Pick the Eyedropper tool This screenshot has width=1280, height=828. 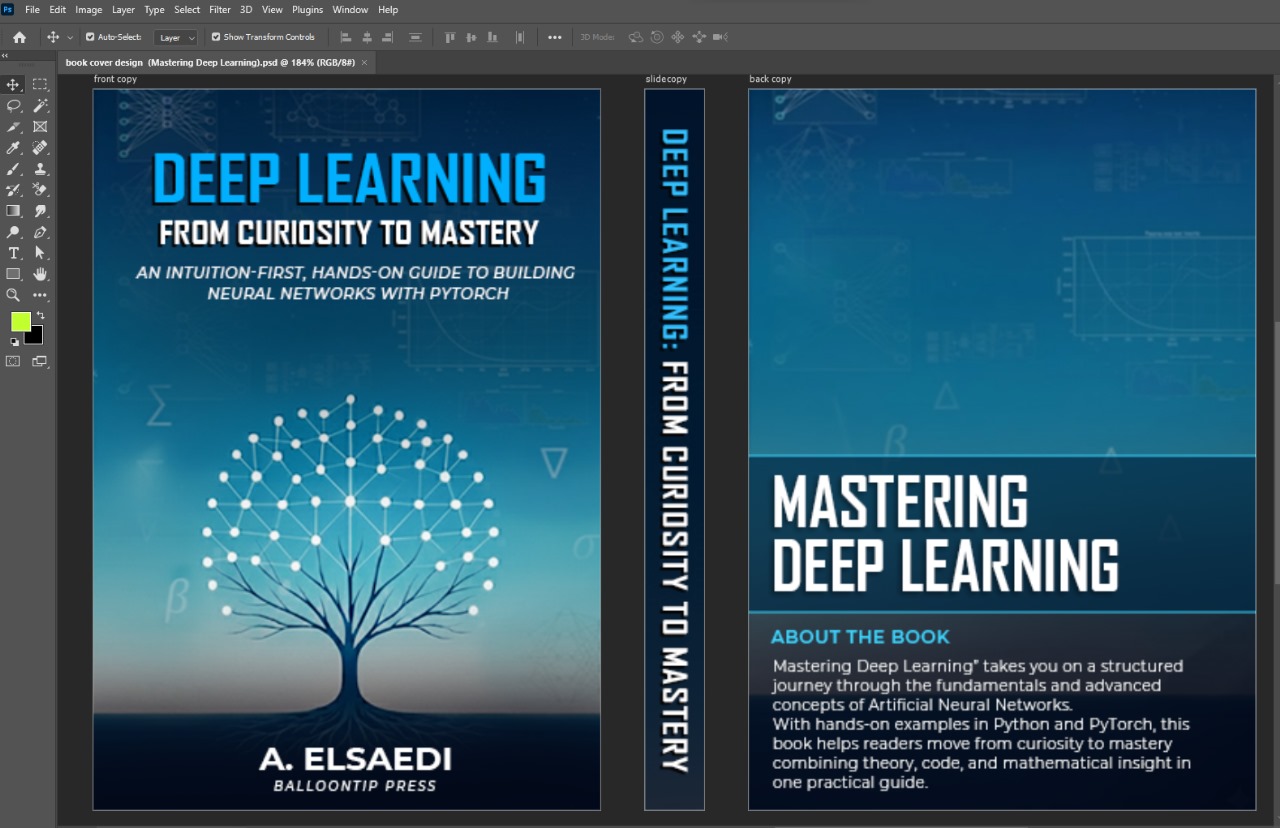(x=14, y=148)
